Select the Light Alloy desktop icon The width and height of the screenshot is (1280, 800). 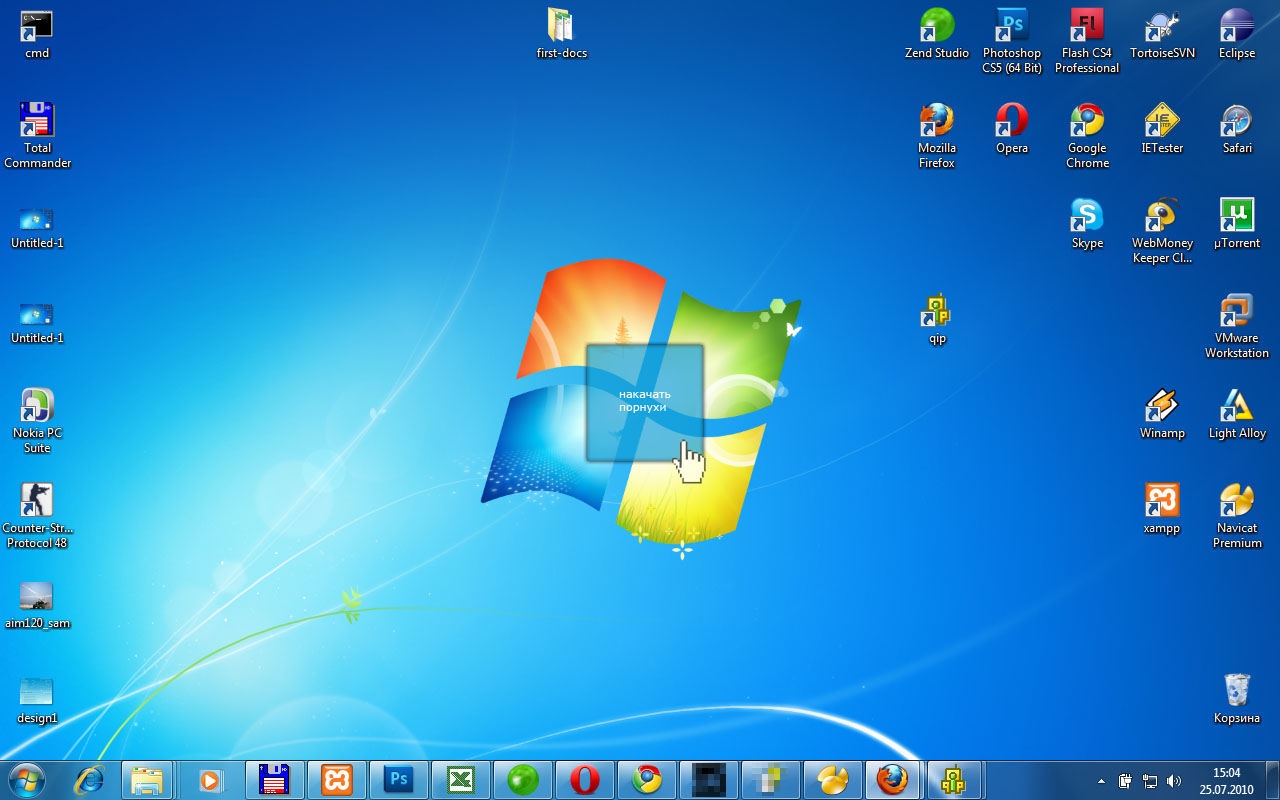point(1237,414)
